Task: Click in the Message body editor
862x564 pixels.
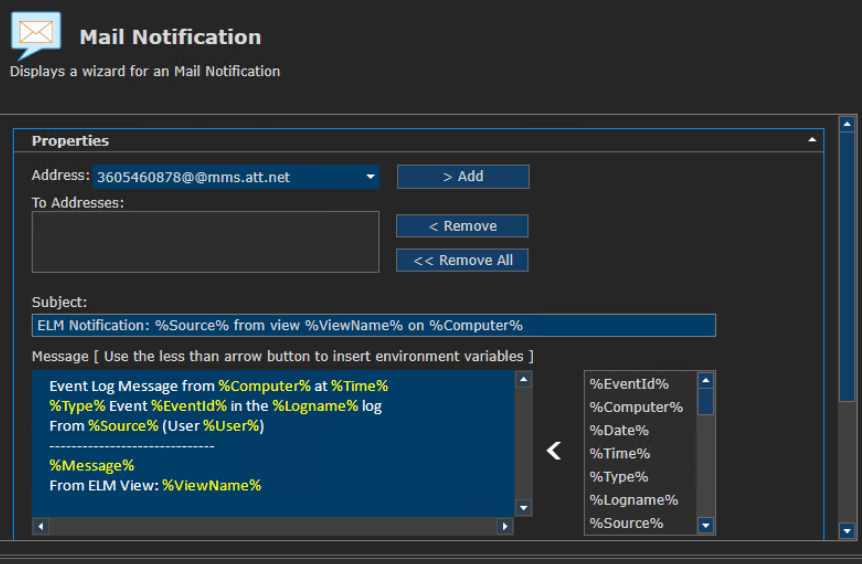Action: coord(273,444)
